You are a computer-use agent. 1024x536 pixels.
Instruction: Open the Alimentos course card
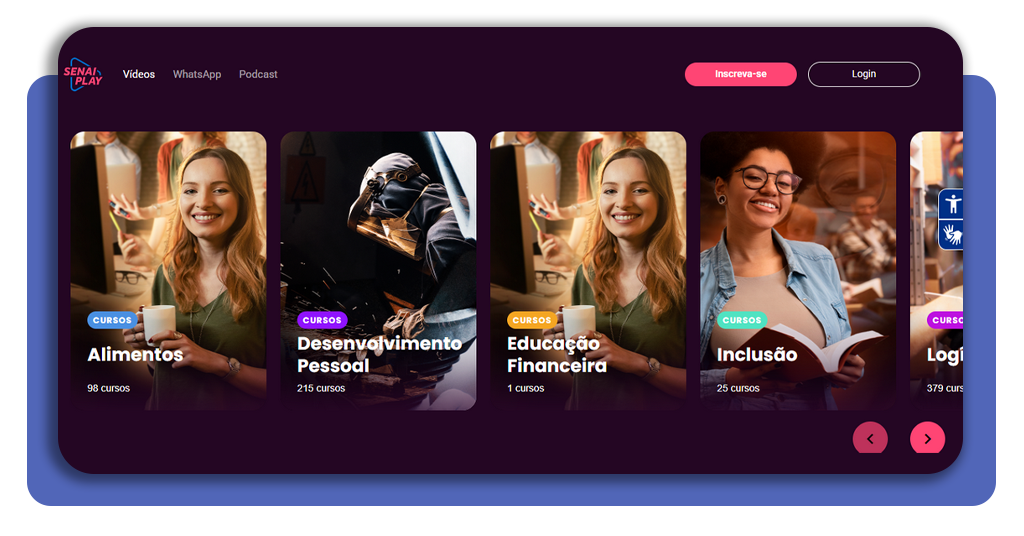(168, 271)
